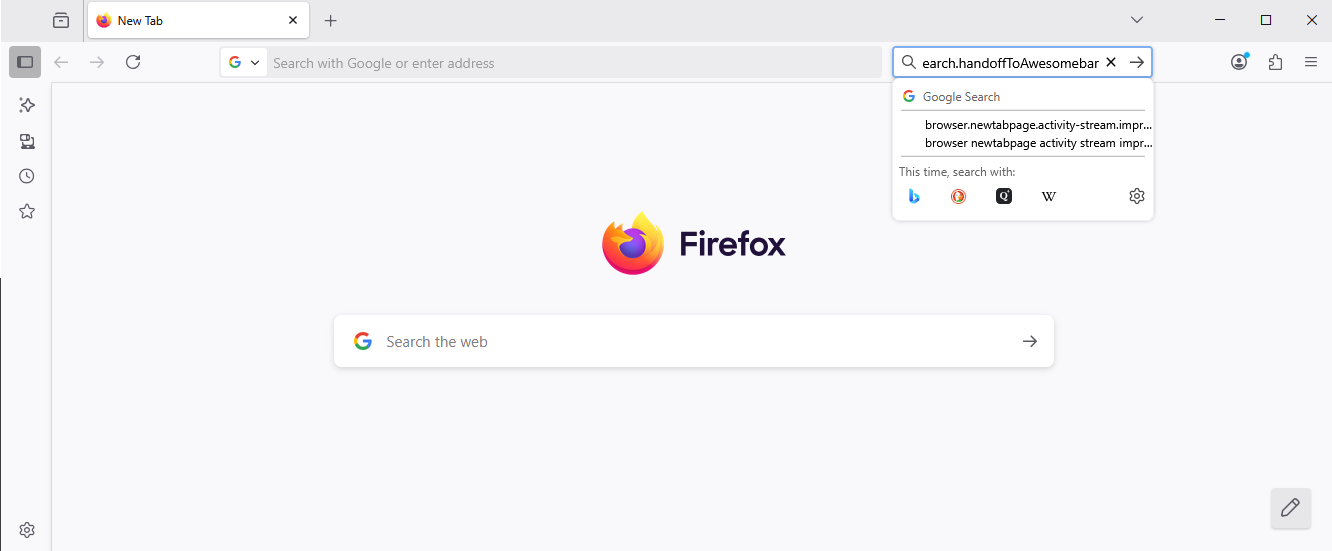Open the History sidebar panel
The width and height of the screenshot is (1332, 551).
pos(27,176)
